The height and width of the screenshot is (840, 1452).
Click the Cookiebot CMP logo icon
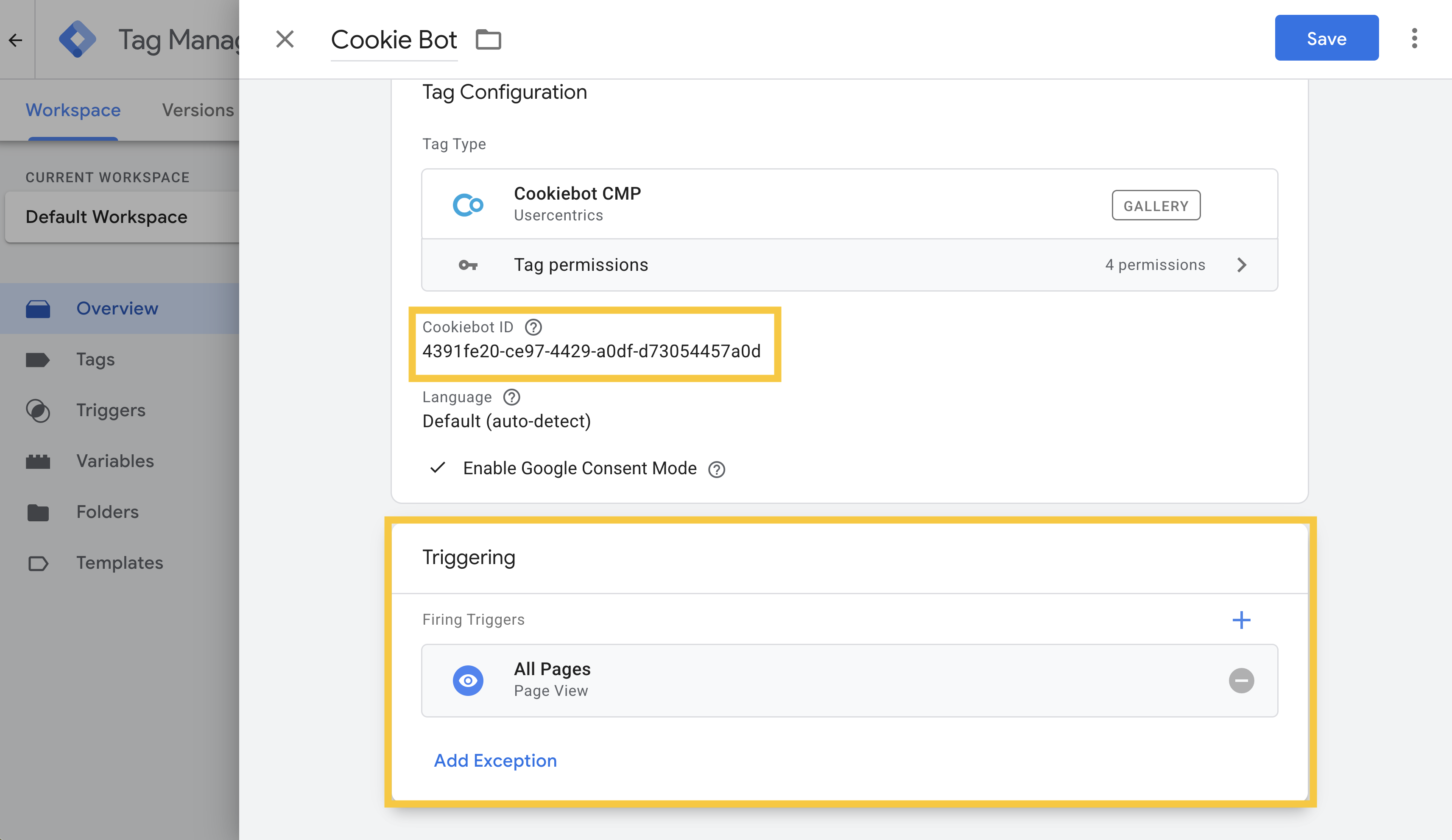pyautogui.click(x=468, y=204)
